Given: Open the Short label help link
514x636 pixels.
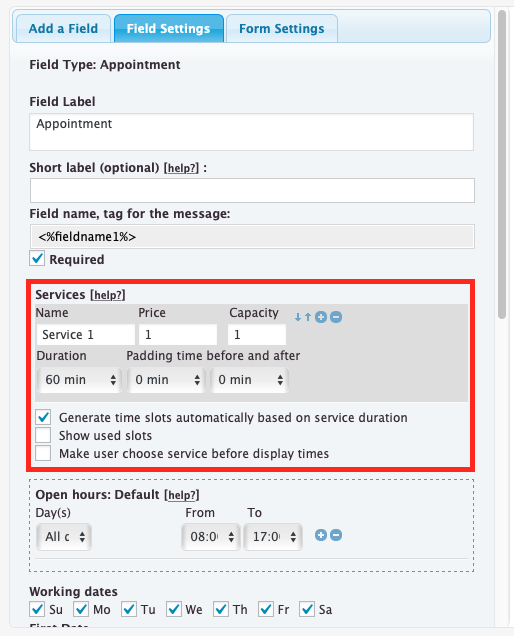Looking at the screenshot, I should pyautogui.click(x=181, y=168).
